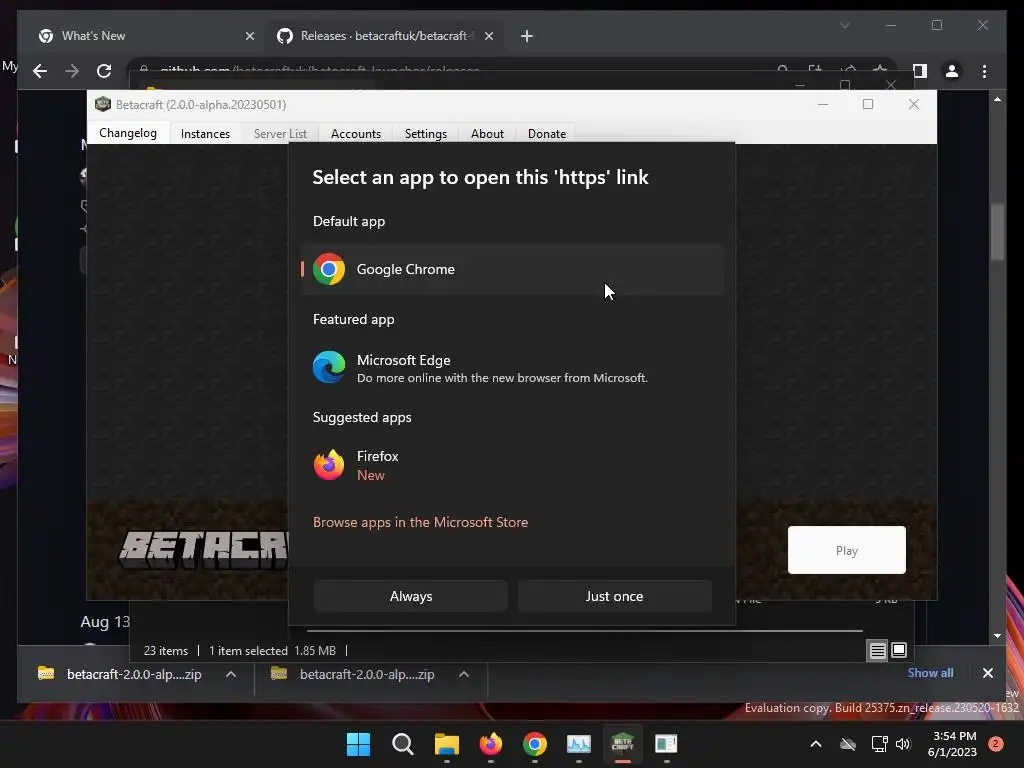
Task: Open Firefox from the taskbar
Action: pyautogui.click(x=490, y=744)
